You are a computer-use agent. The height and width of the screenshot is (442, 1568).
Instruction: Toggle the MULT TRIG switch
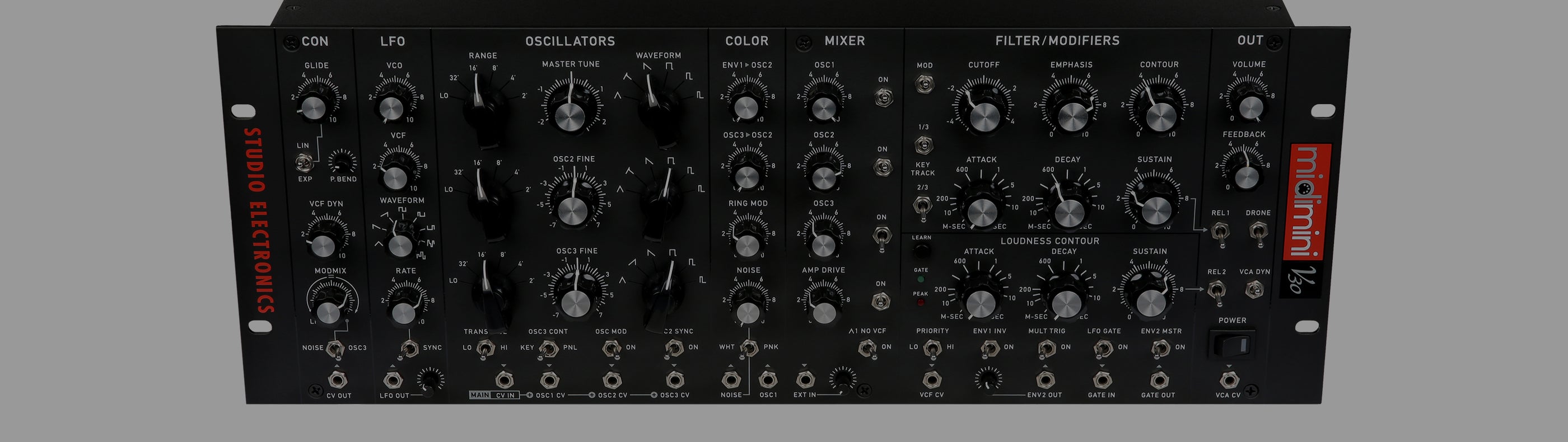point(1046,349)
